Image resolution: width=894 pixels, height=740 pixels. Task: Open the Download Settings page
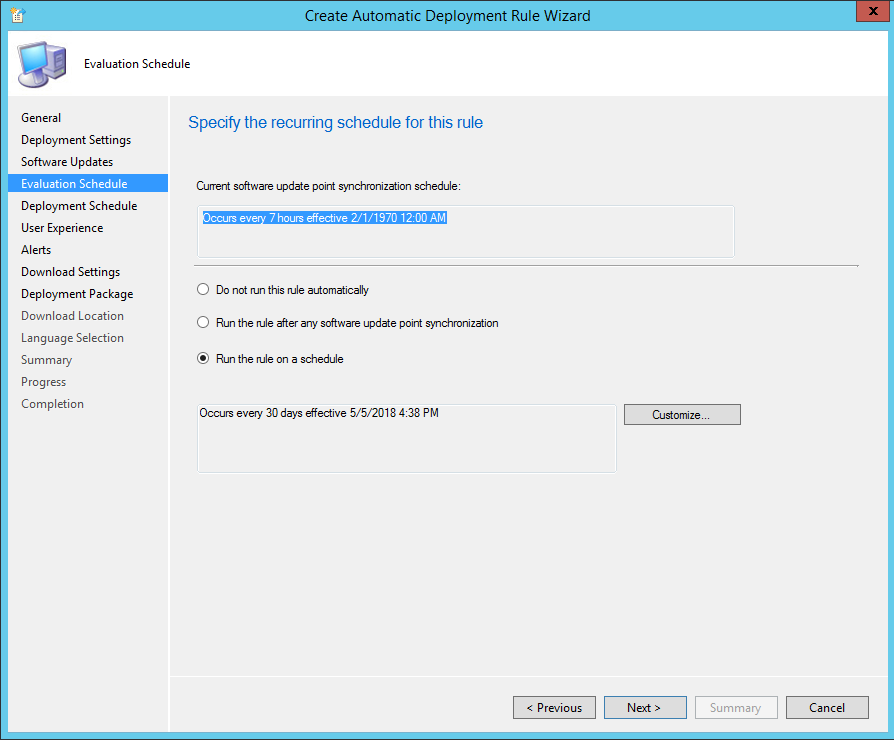pos(70,272)
